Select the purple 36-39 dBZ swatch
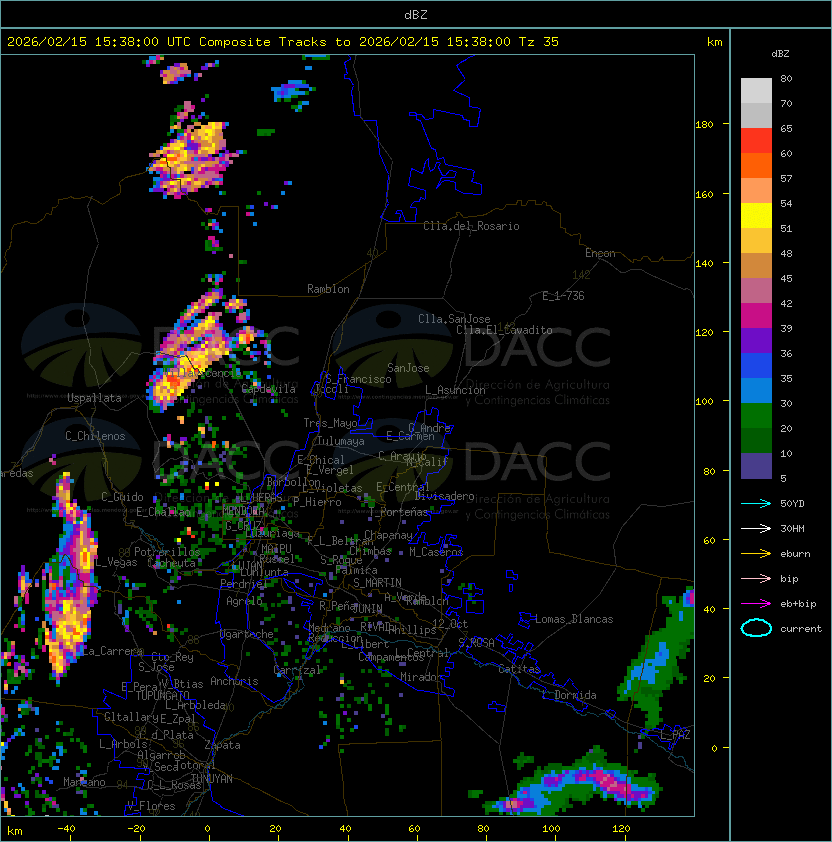This screenshot has width=832, height=842. pos(756,340)
